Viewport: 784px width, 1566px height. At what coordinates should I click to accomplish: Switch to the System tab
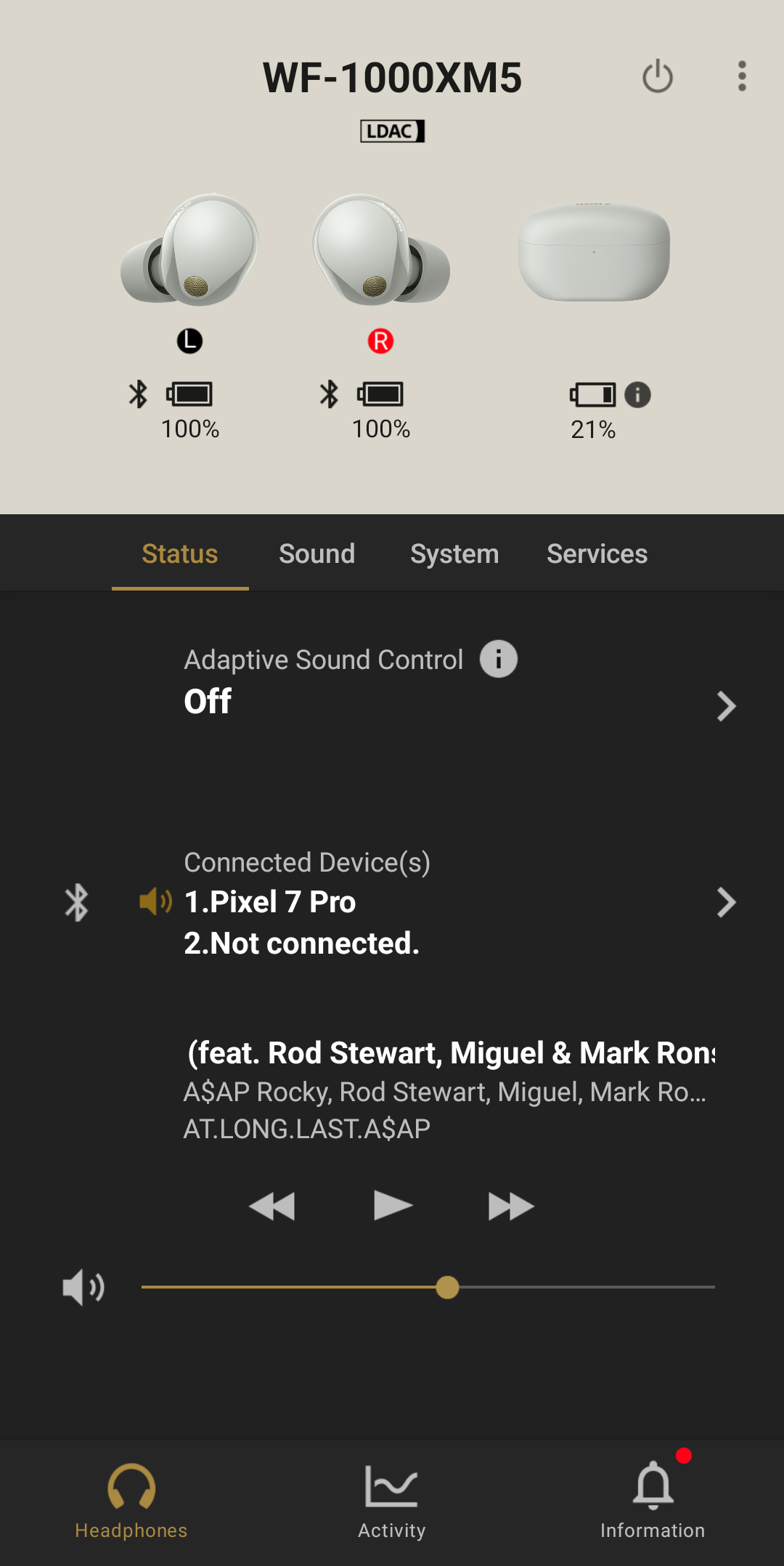(454, 553)
